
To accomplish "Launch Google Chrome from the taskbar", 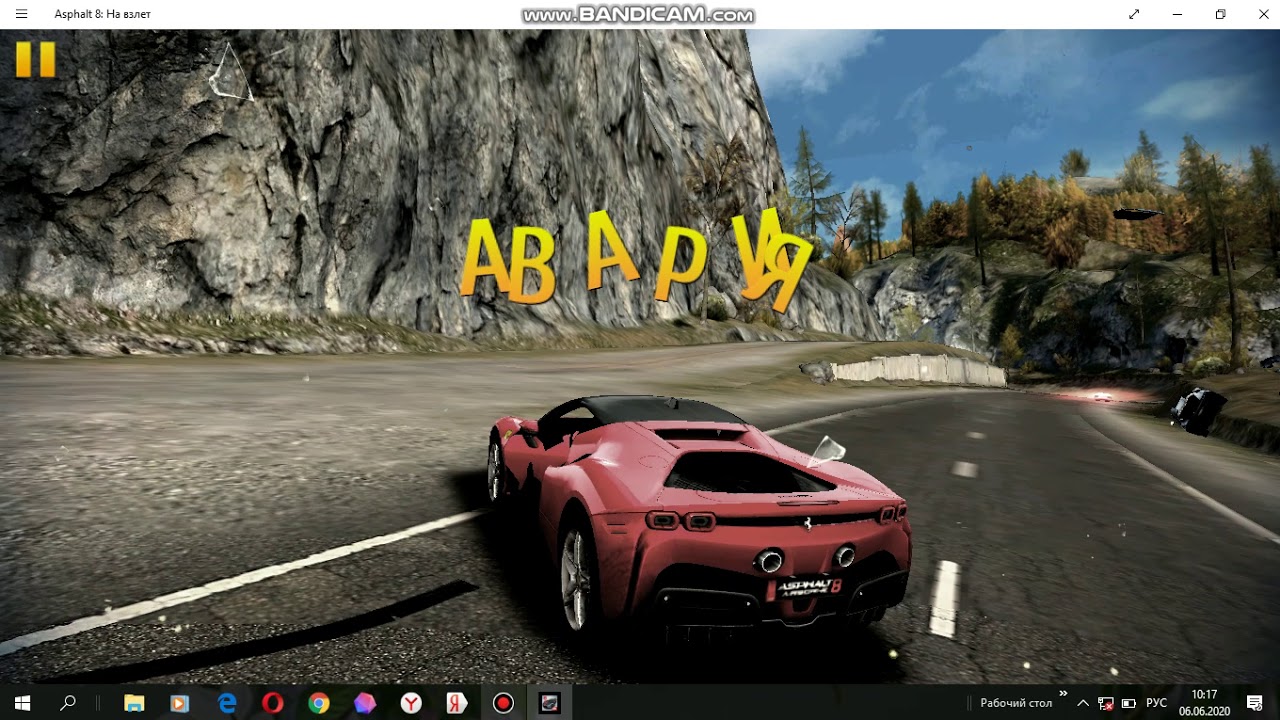I will tap(319, 703).
